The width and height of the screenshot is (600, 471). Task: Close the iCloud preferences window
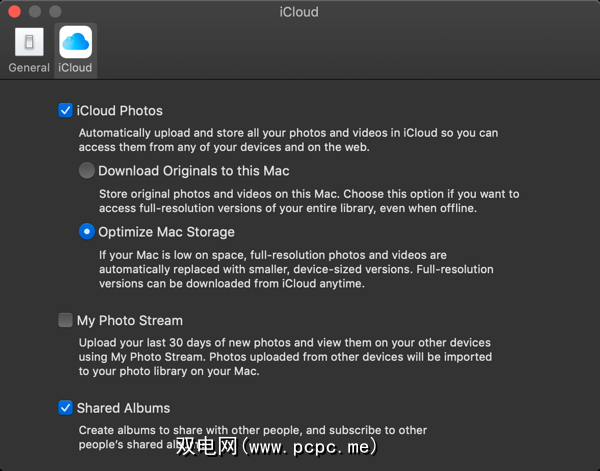tap(15, 12)
